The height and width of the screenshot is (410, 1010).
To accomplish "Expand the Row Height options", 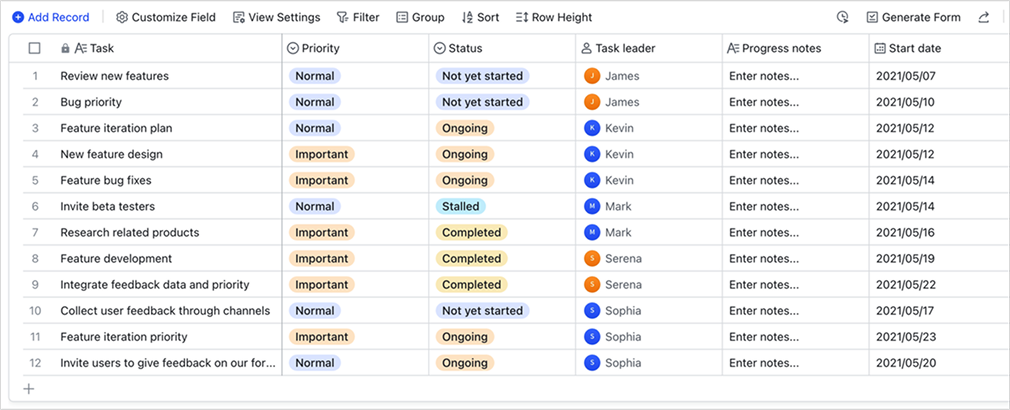I will (x=553, y=17).
